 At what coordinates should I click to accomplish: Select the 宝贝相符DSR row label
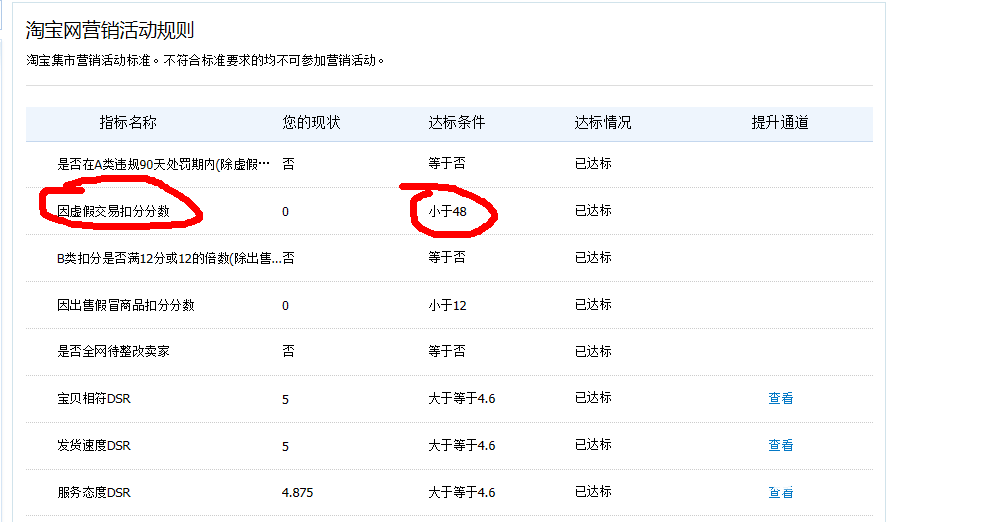(94, 399)
